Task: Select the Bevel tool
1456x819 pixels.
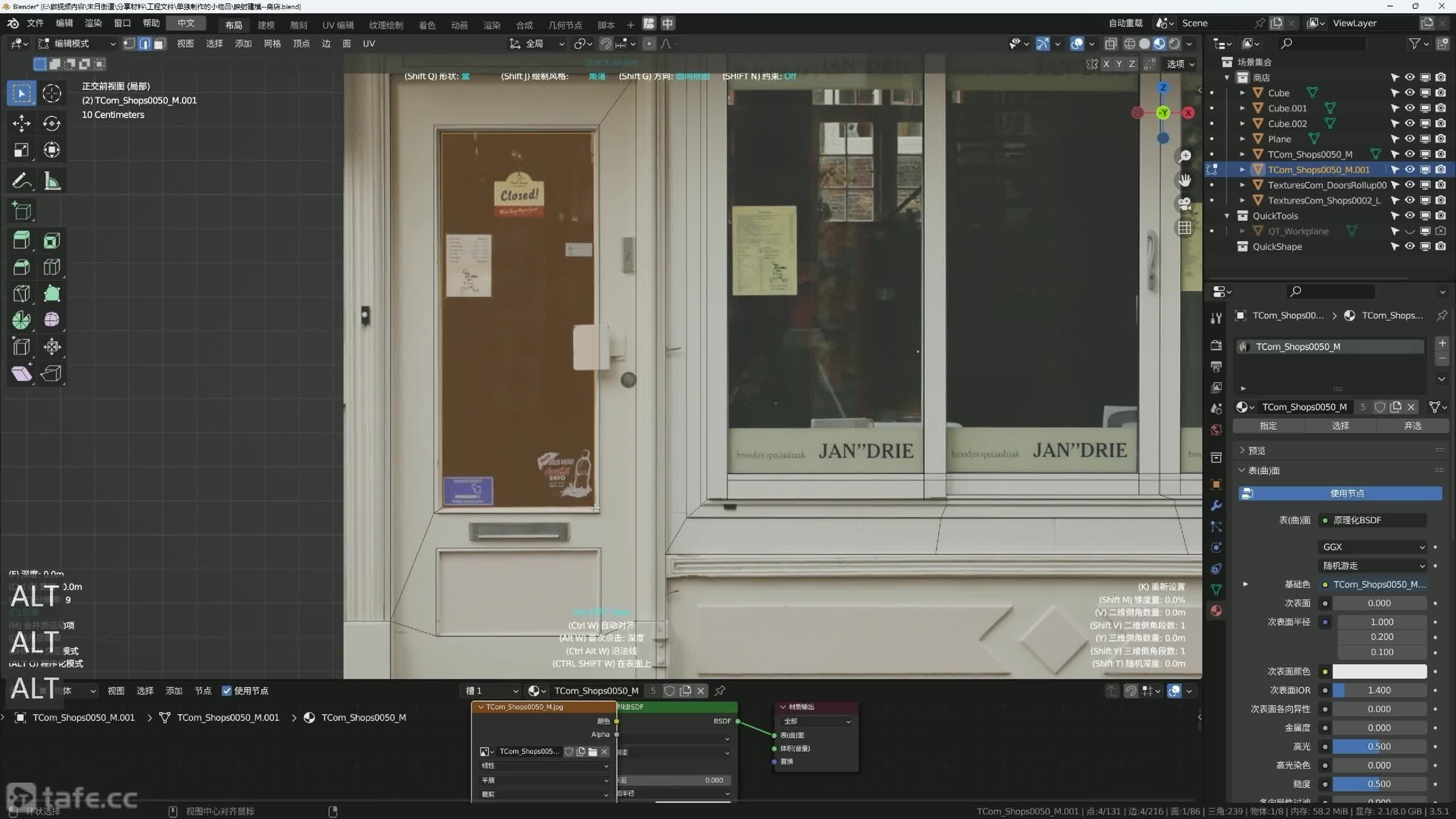Action: click(22, 267)
